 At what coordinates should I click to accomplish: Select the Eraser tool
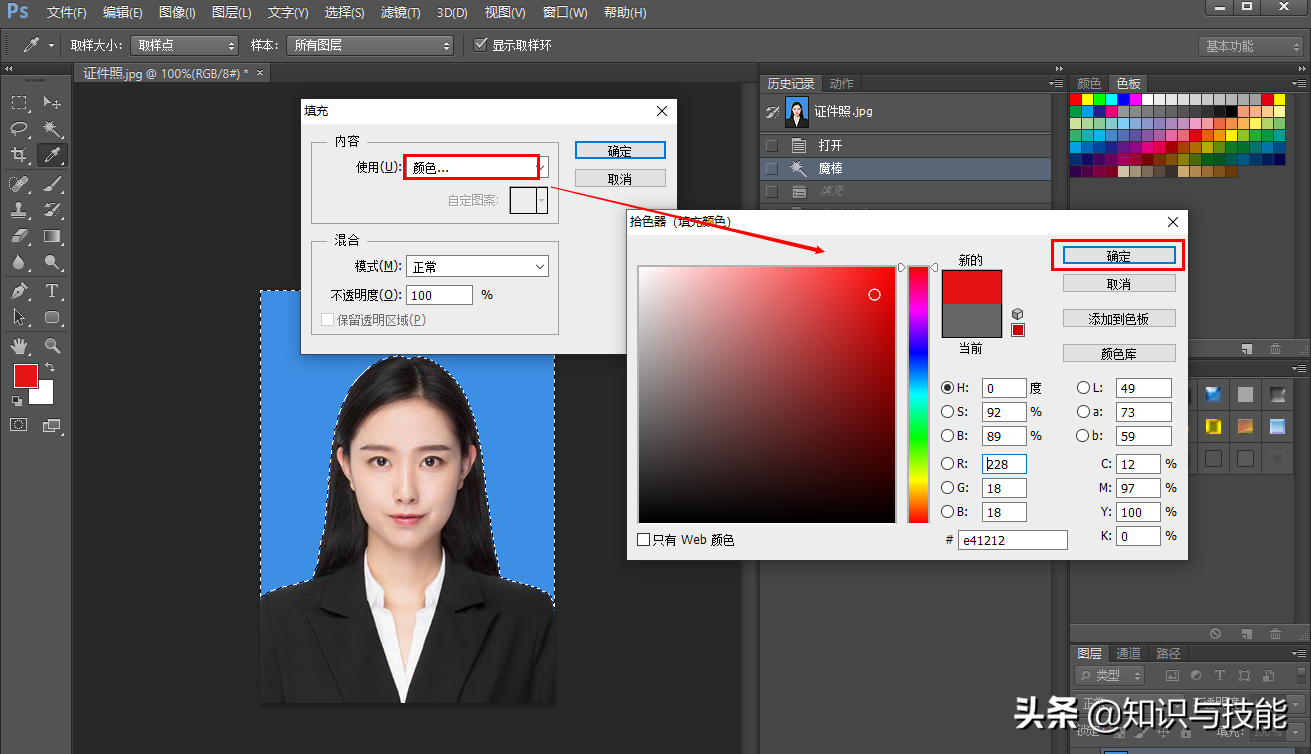point(19,236)
